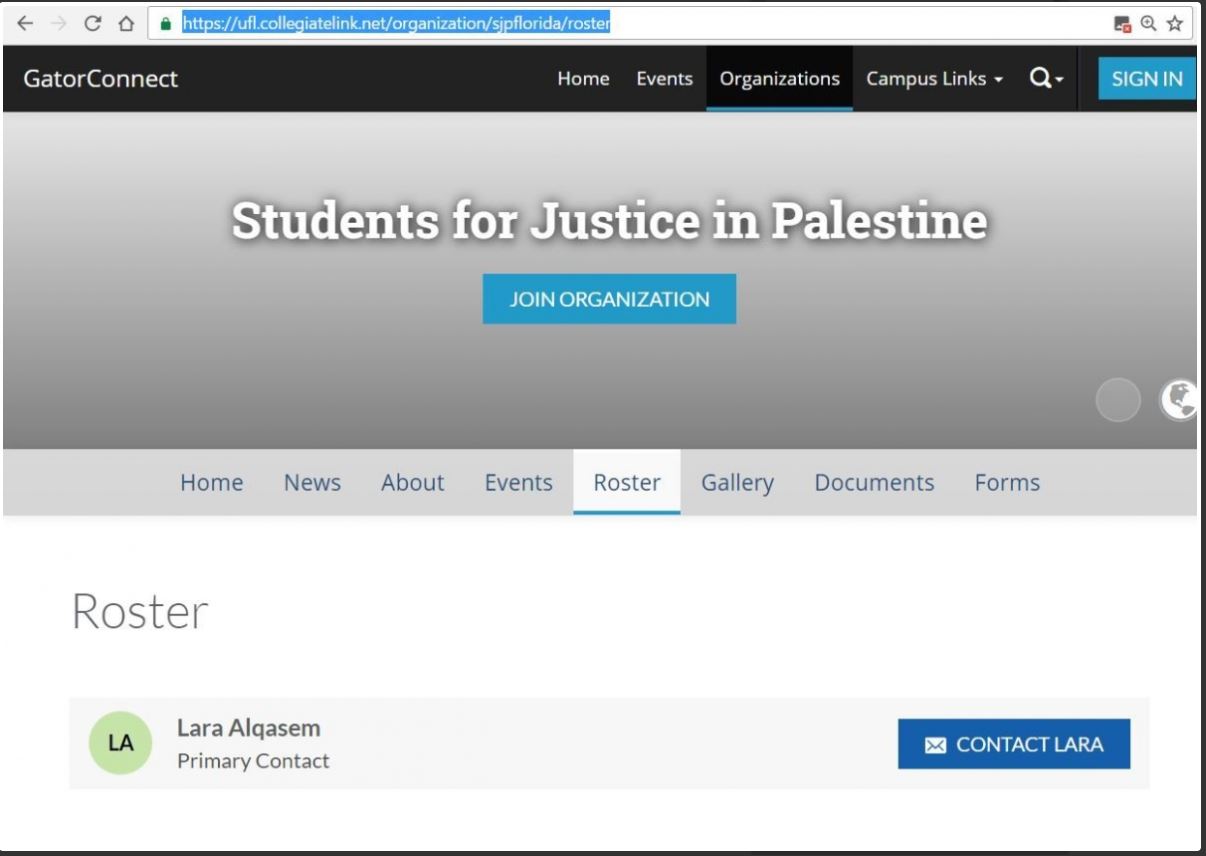This screenshot has width=1206, height=856.
Task: Select the URL in the address bar
Action: 396,23
